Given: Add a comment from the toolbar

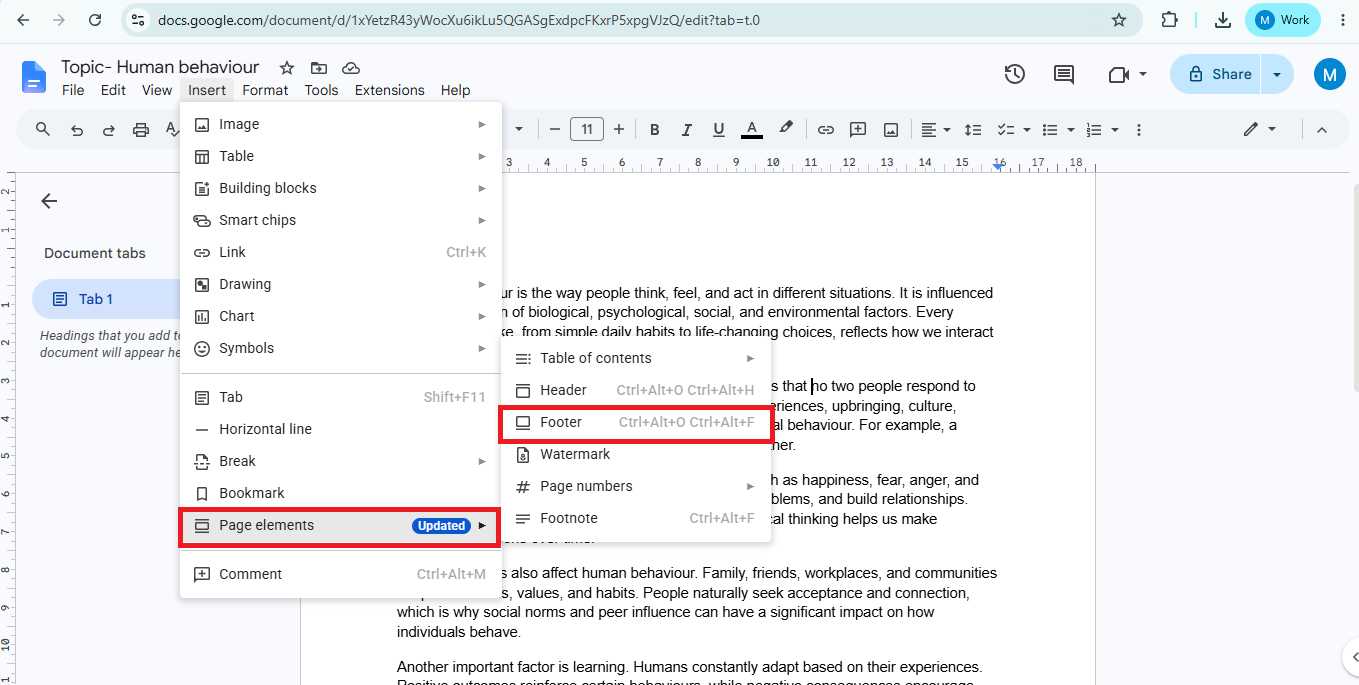Looking at the screenshot, I should coord(858,129).
